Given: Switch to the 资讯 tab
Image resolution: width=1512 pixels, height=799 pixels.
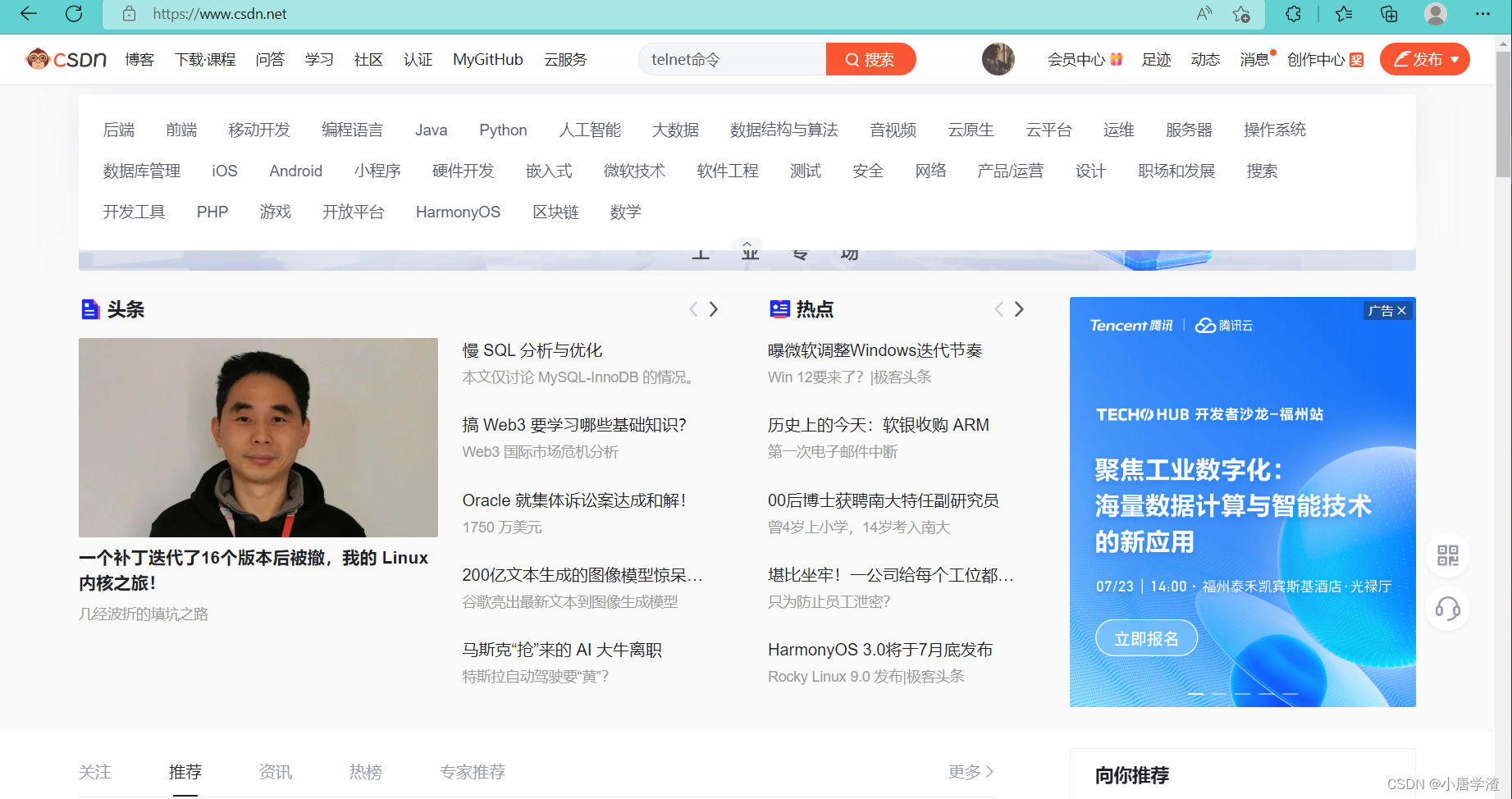Looking at the screenshot, I should pos(276,772).
